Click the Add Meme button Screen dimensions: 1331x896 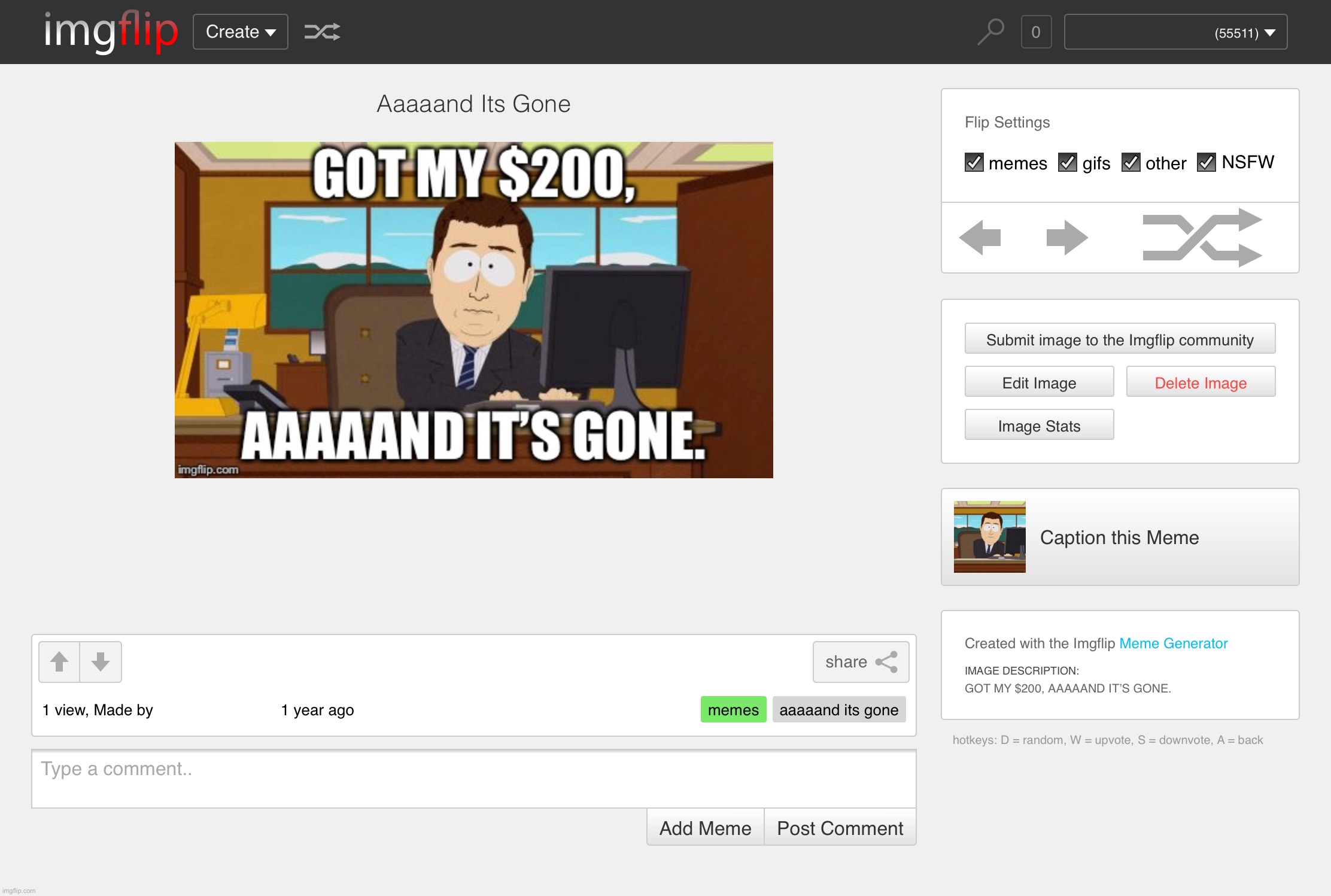point(705,828)
